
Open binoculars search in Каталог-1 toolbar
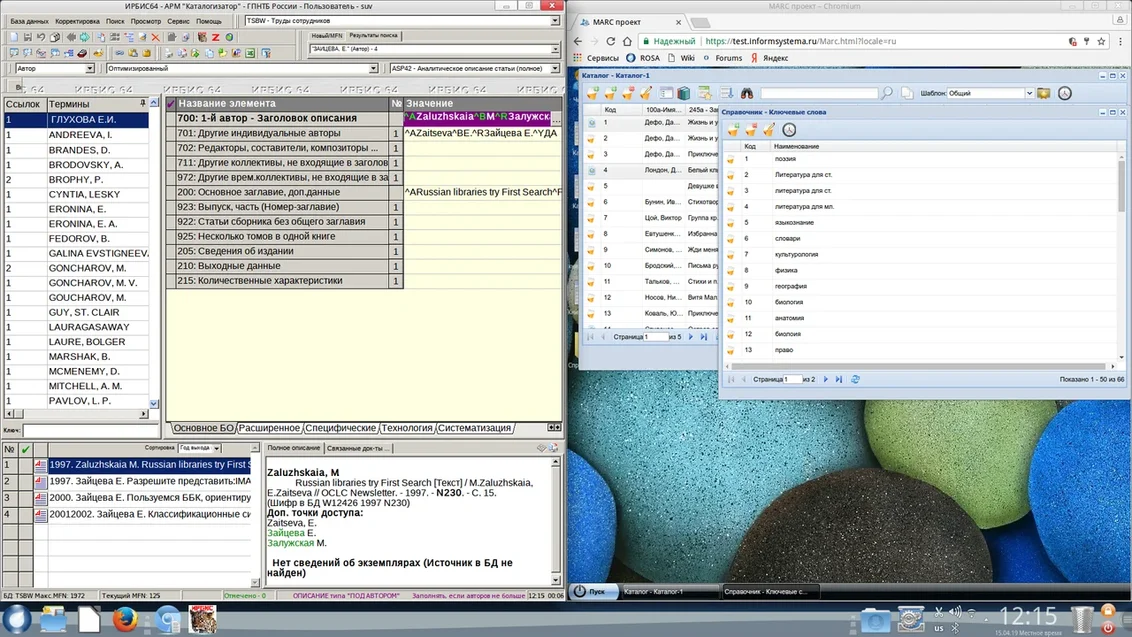tap(746, 93)
